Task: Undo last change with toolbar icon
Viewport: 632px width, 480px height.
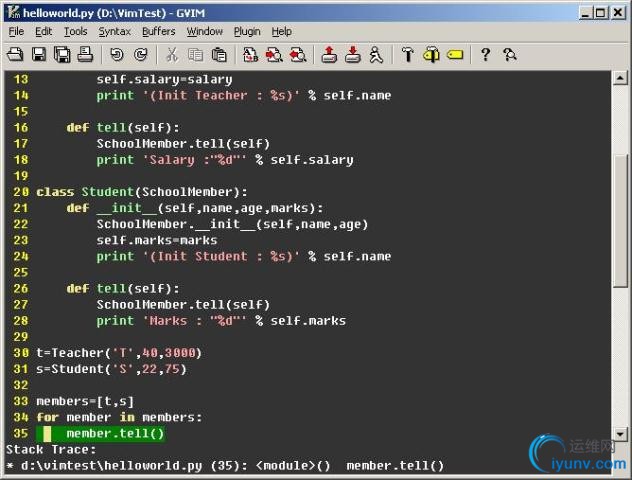Action: (x=117, y=55)
